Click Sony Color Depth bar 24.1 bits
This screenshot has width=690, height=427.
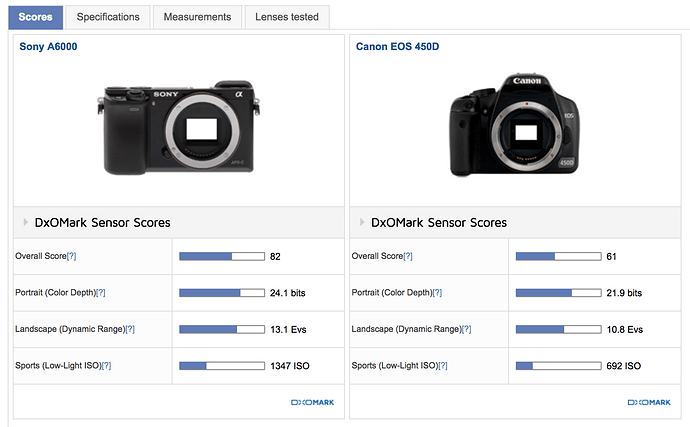point(222,293)
